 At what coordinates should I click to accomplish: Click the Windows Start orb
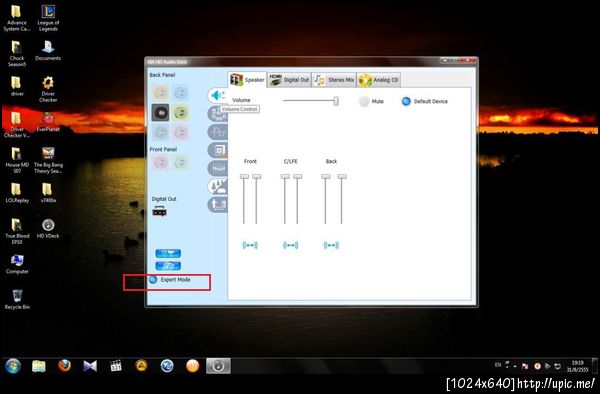pyautogui.click(x=13, y=366)
